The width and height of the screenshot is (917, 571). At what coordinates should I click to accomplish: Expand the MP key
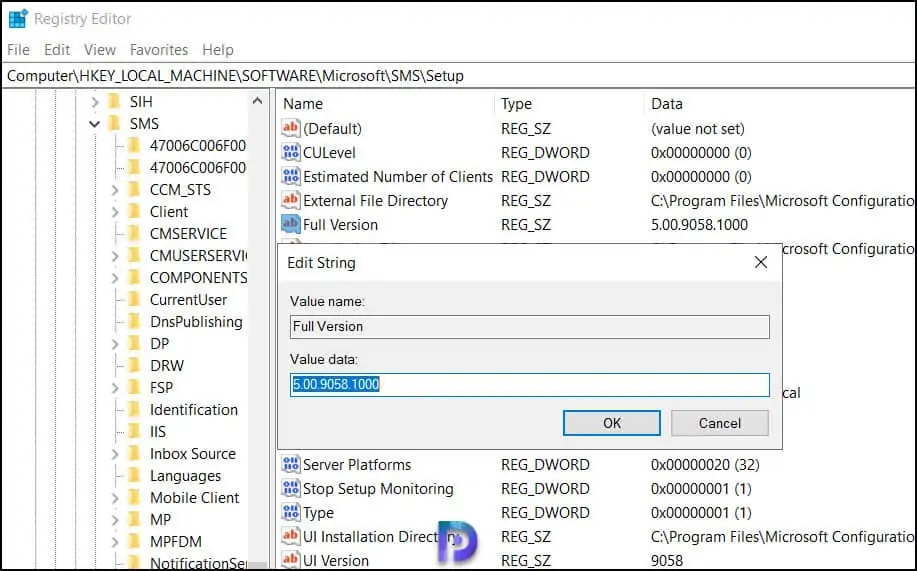point(115,520)
